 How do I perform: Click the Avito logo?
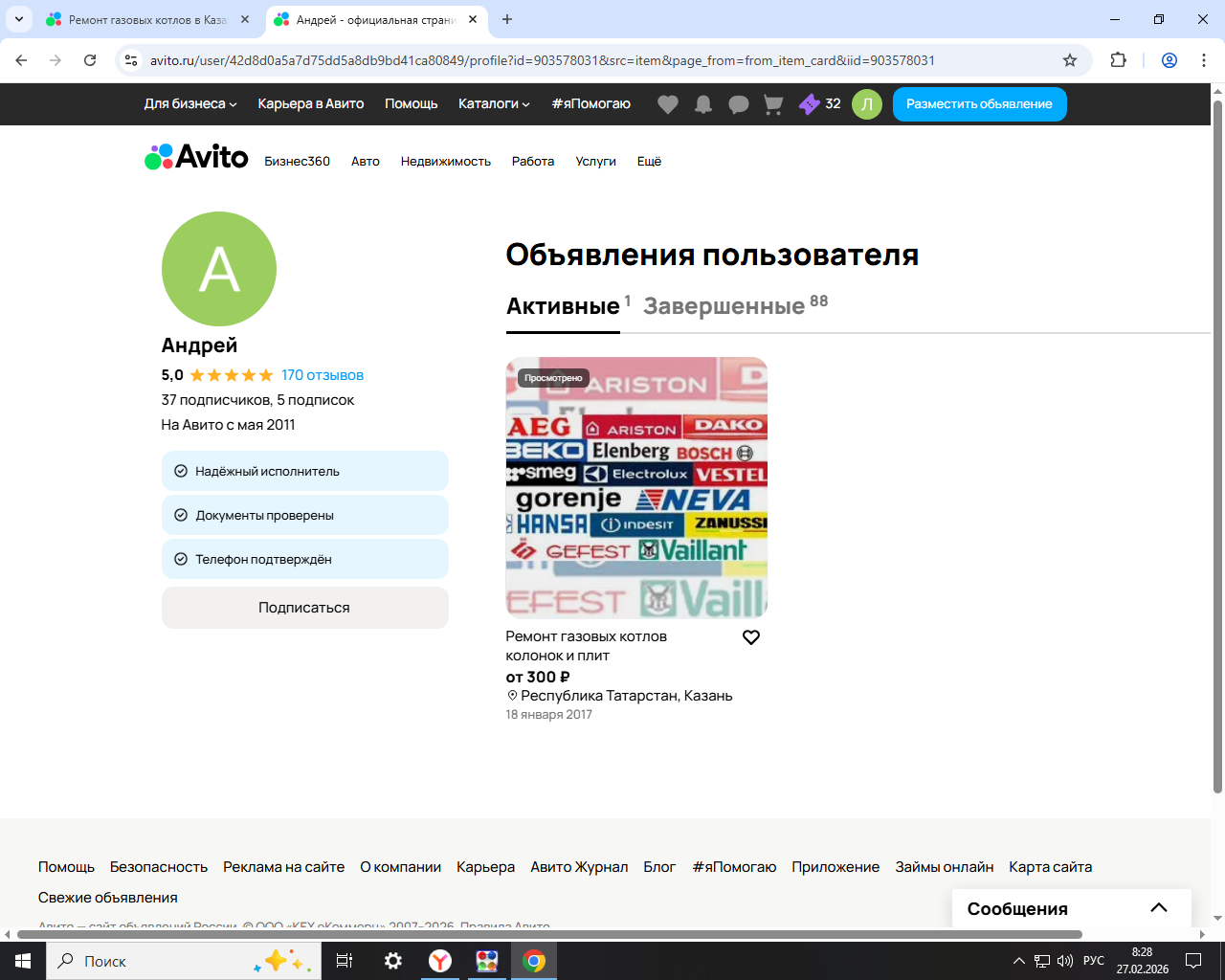tap(196, 157)
